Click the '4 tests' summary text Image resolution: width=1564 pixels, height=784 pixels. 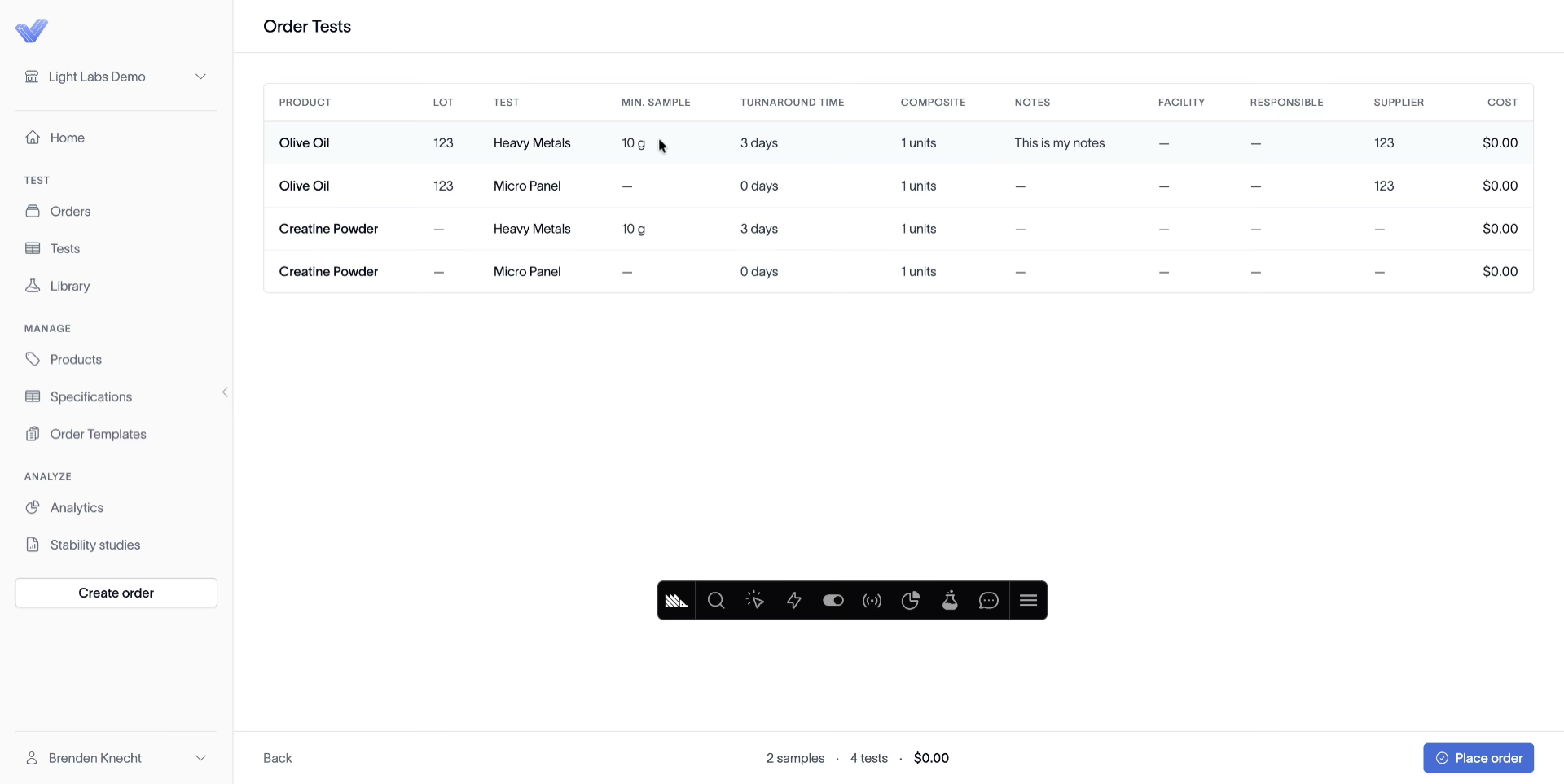coord(869,758)
